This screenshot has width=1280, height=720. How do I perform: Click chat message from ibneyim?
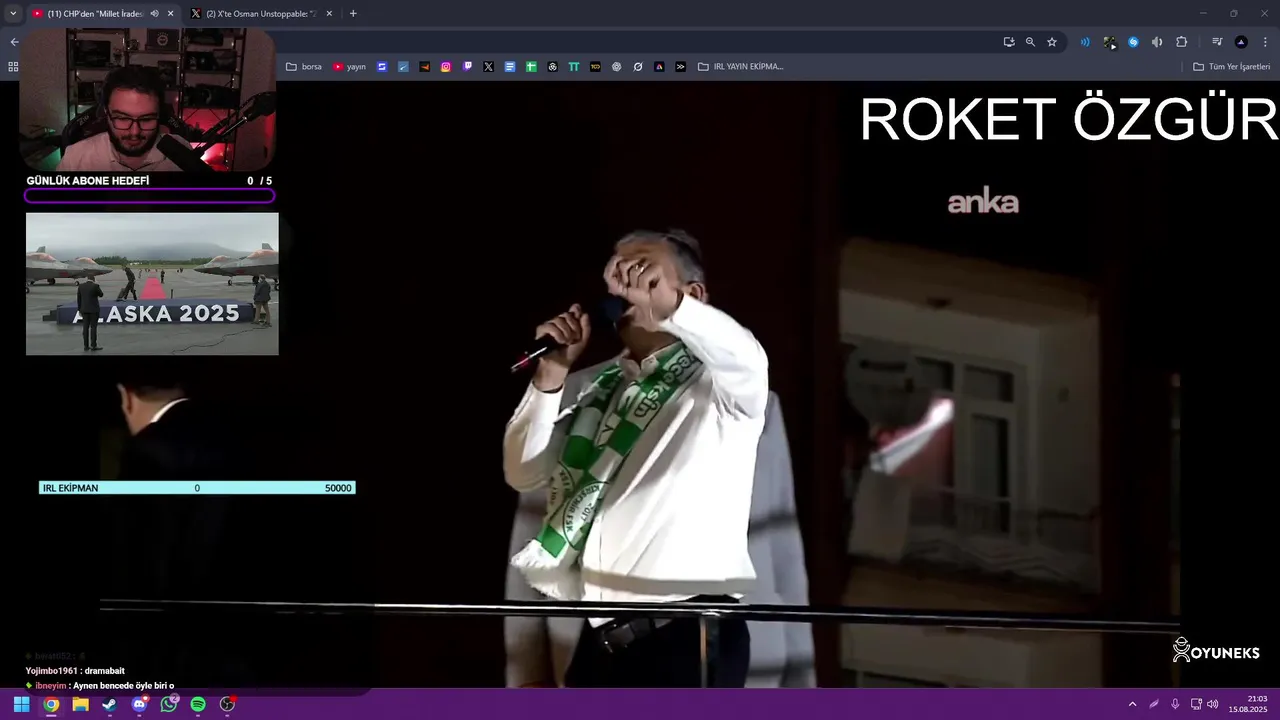click(100, 686)
